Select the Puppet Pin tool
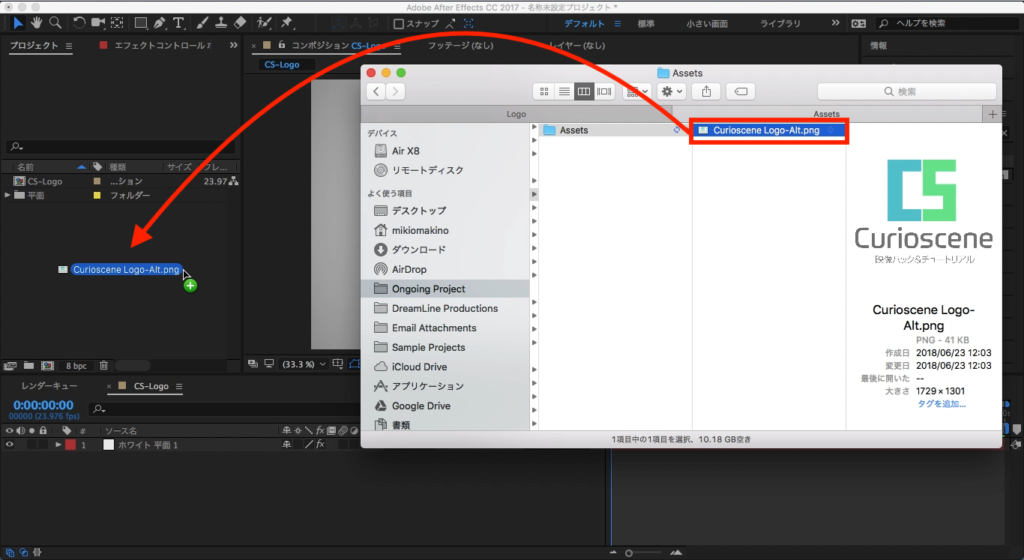 click(x=287, y=22)
